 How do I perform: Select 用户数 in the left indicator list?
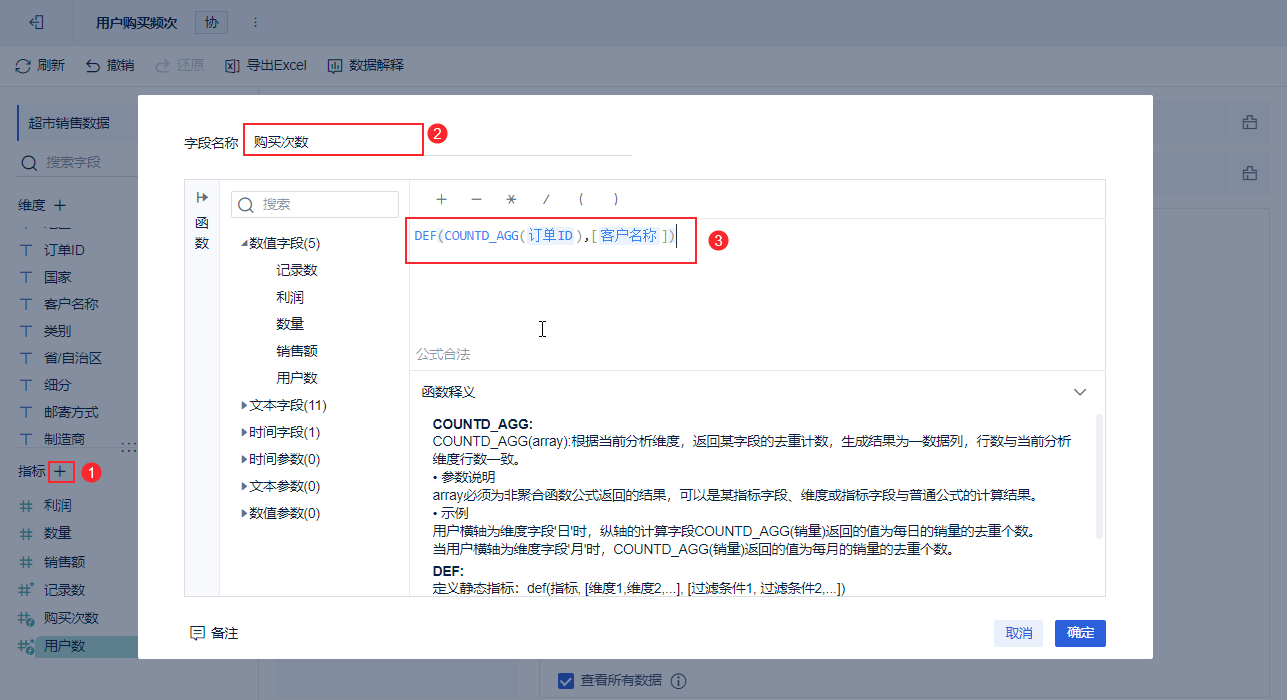[64, 646]
